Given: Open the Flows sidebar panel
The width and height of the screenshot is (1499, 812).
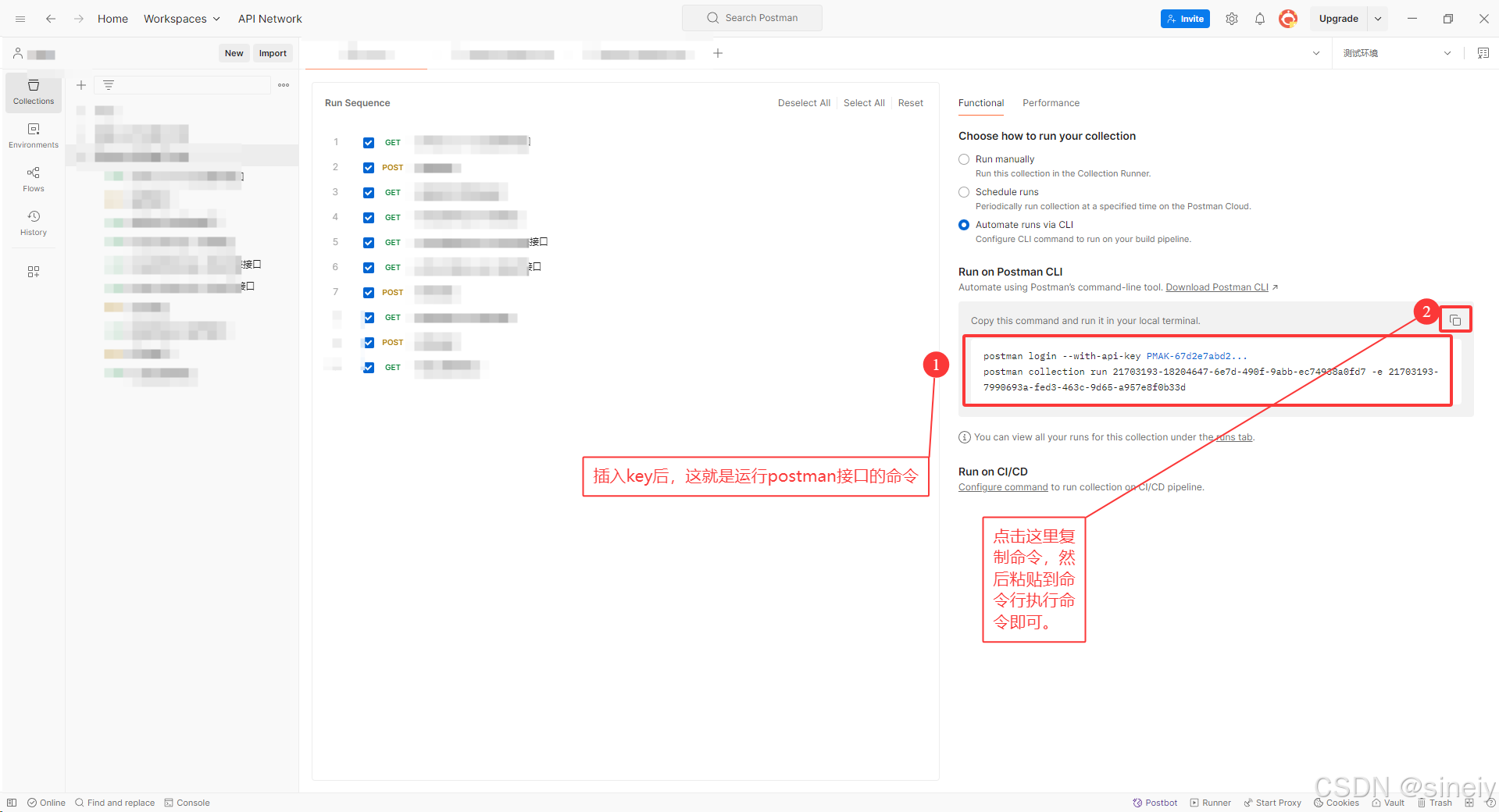Looking at the screenshot, I should coord(34,180).
